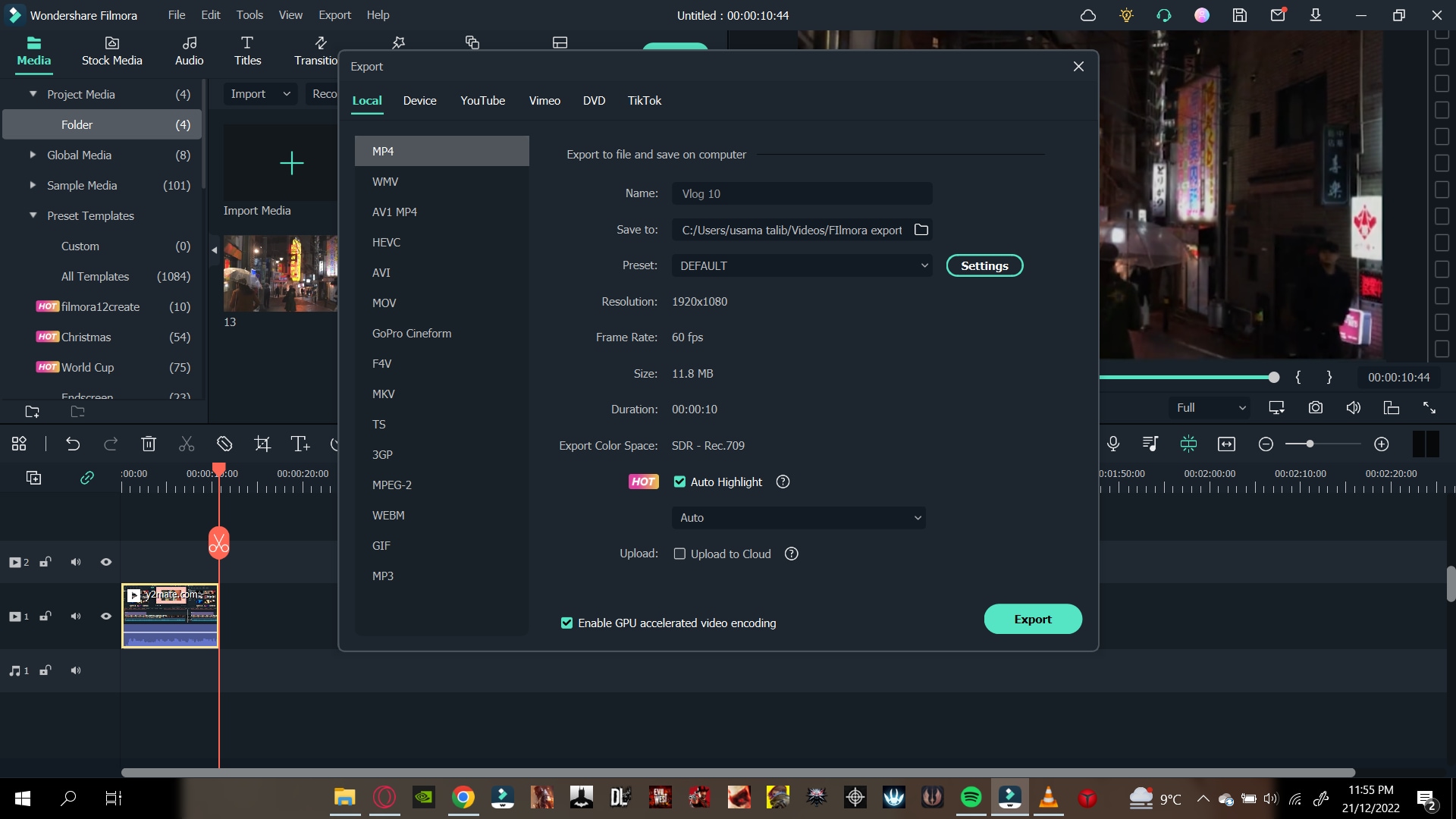
Task: Click the Export button to render
Action: tap(1033, 618)
